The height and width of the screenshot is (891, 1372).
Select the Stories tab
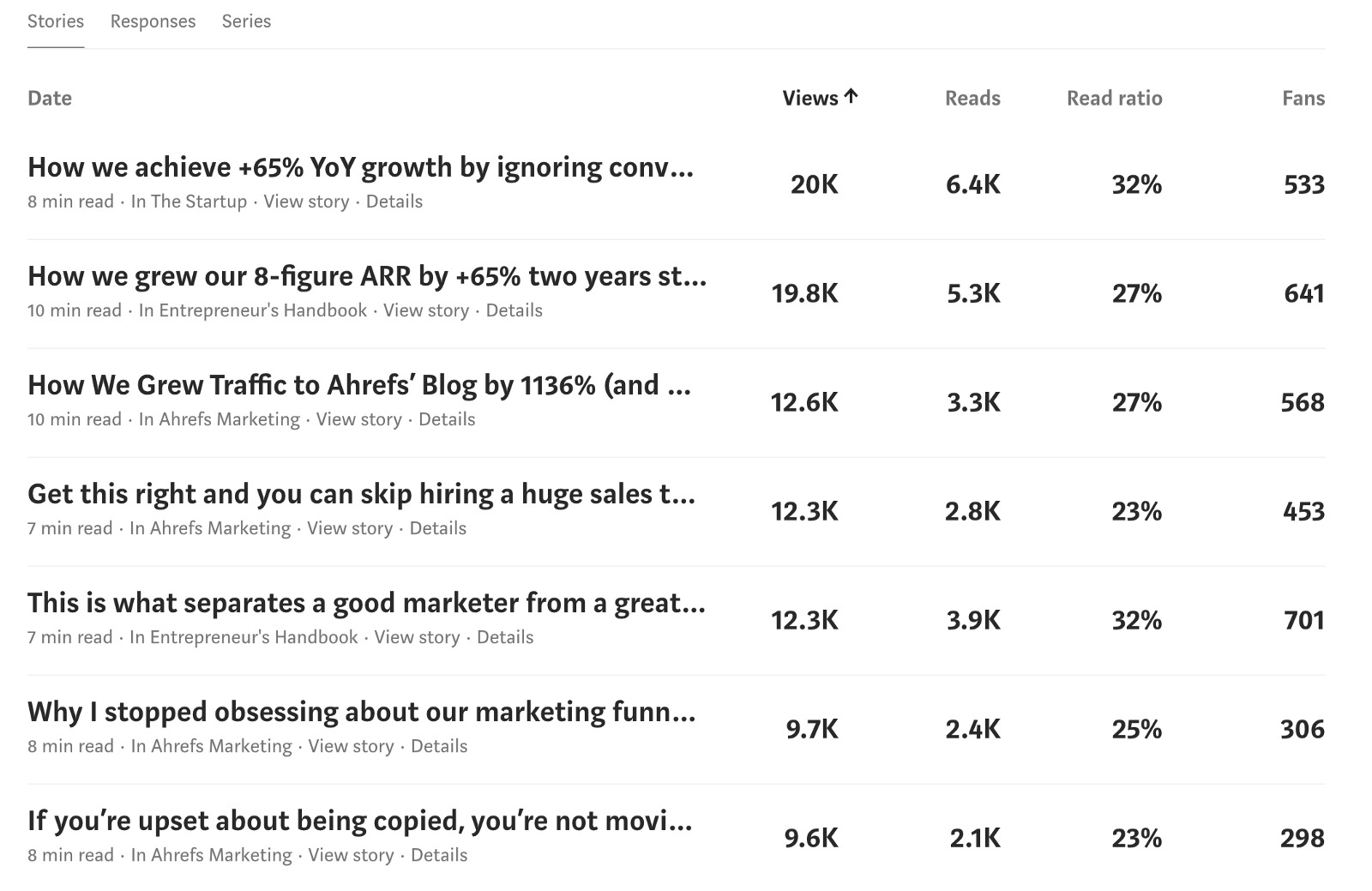(x=56, y=21)
